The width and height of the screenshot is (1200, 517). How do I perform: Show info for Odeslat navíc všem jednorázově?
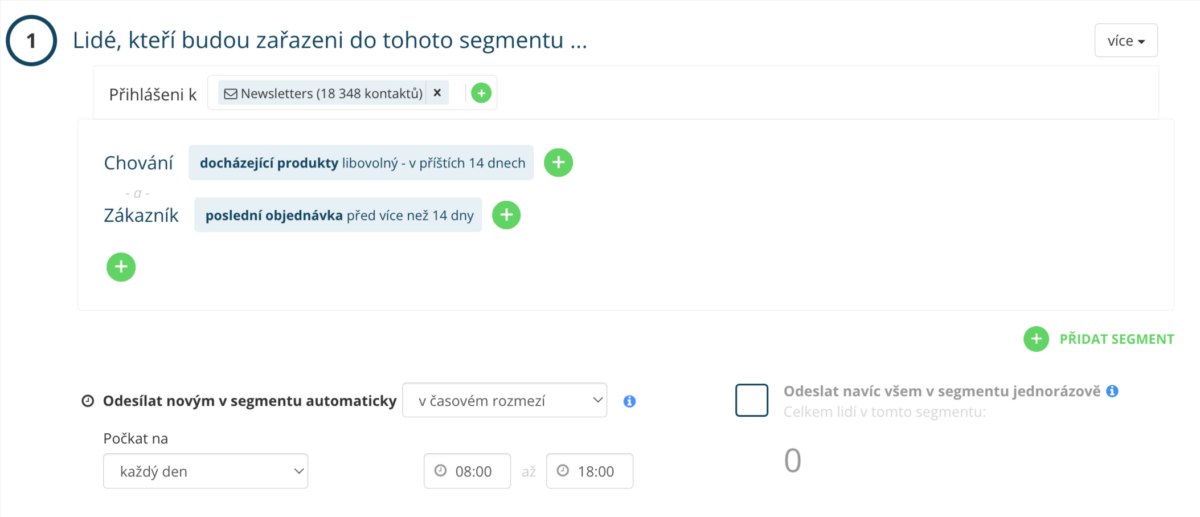point(1112,391)
